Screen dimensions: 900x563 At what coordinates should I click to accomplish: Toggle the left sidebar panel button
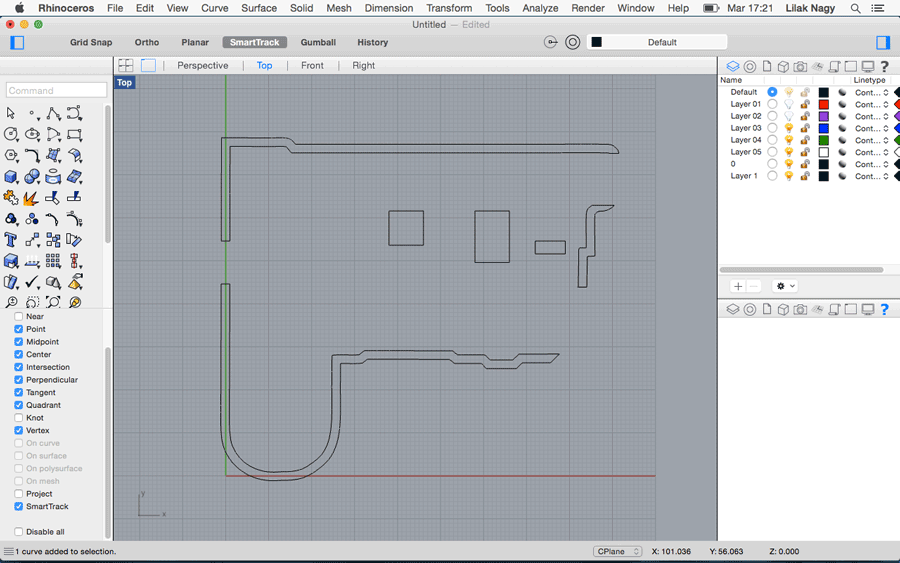17,42
